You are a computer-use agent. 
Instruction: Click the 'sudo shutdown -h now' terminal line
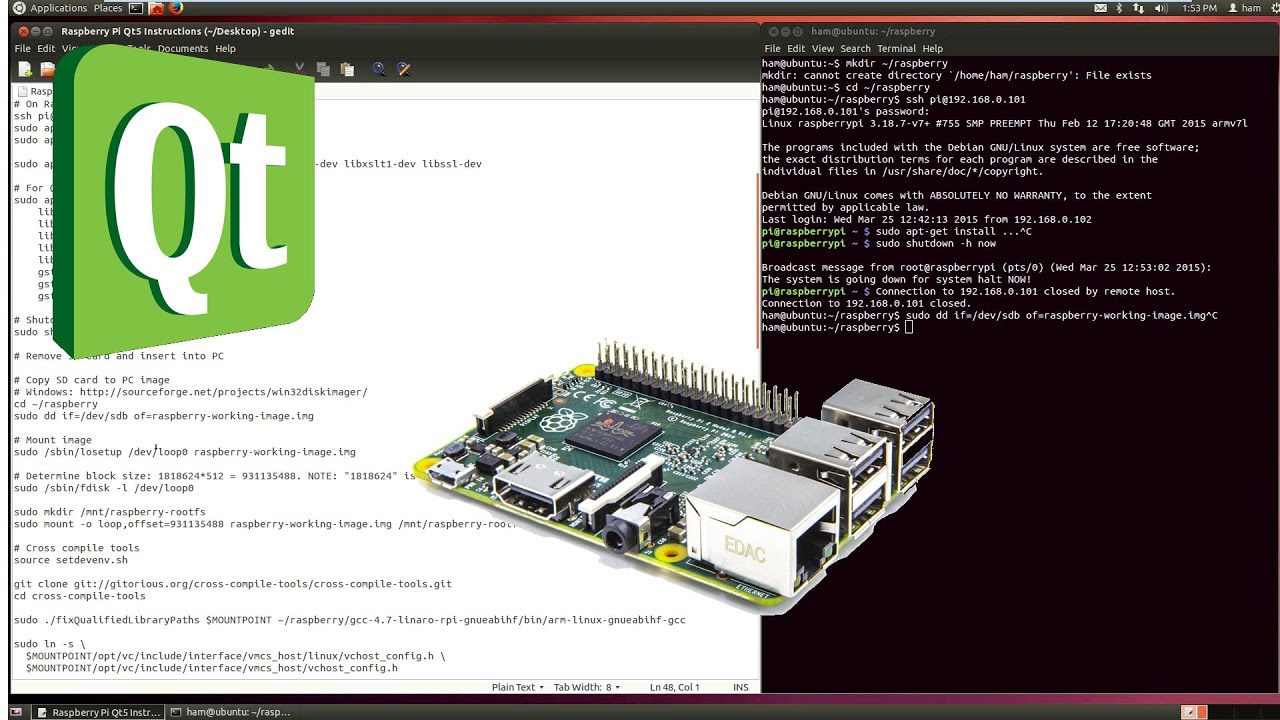coord(879,243)
